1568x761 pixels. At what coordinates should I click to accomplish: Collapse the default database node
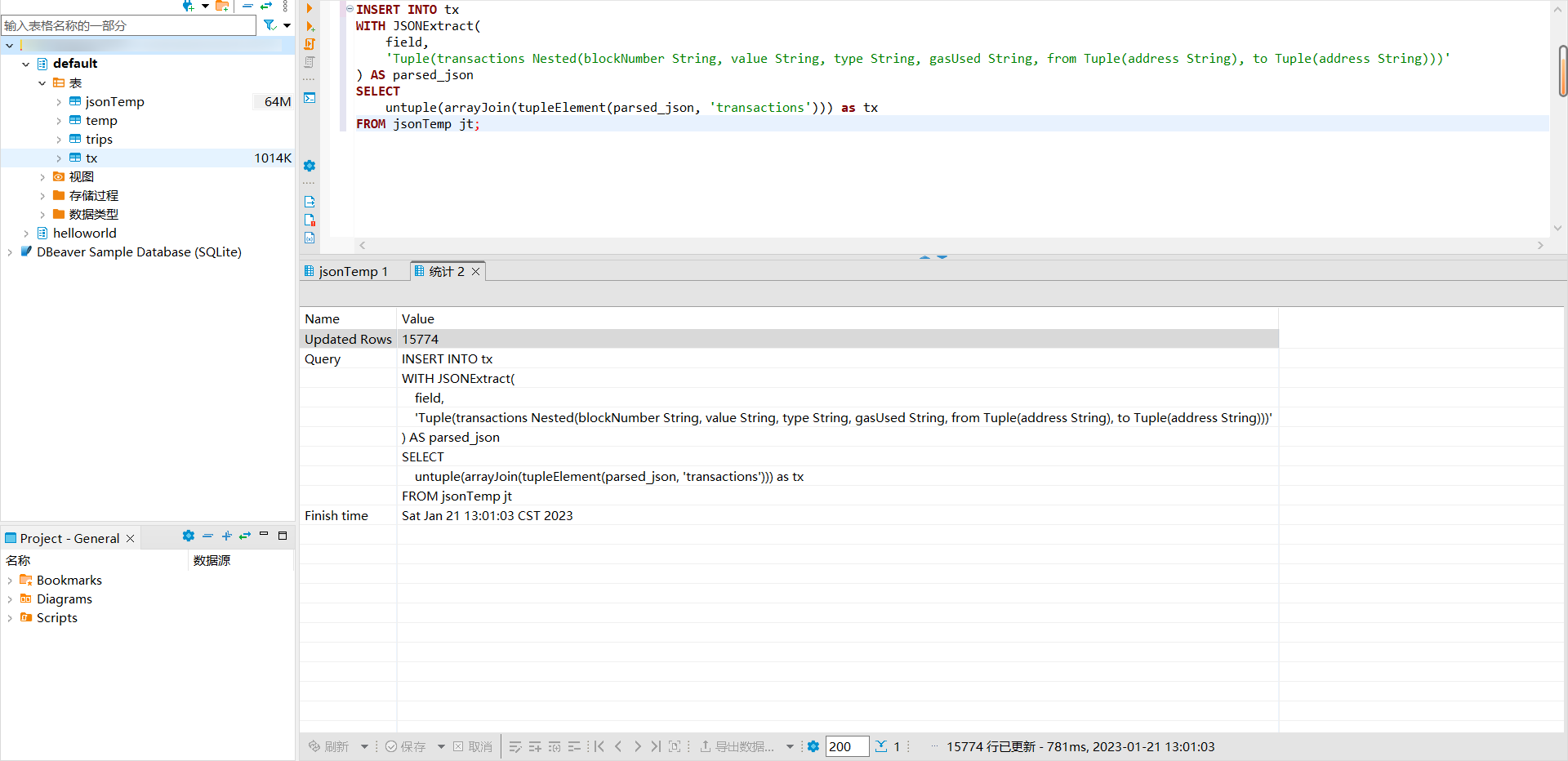point(26,64)
